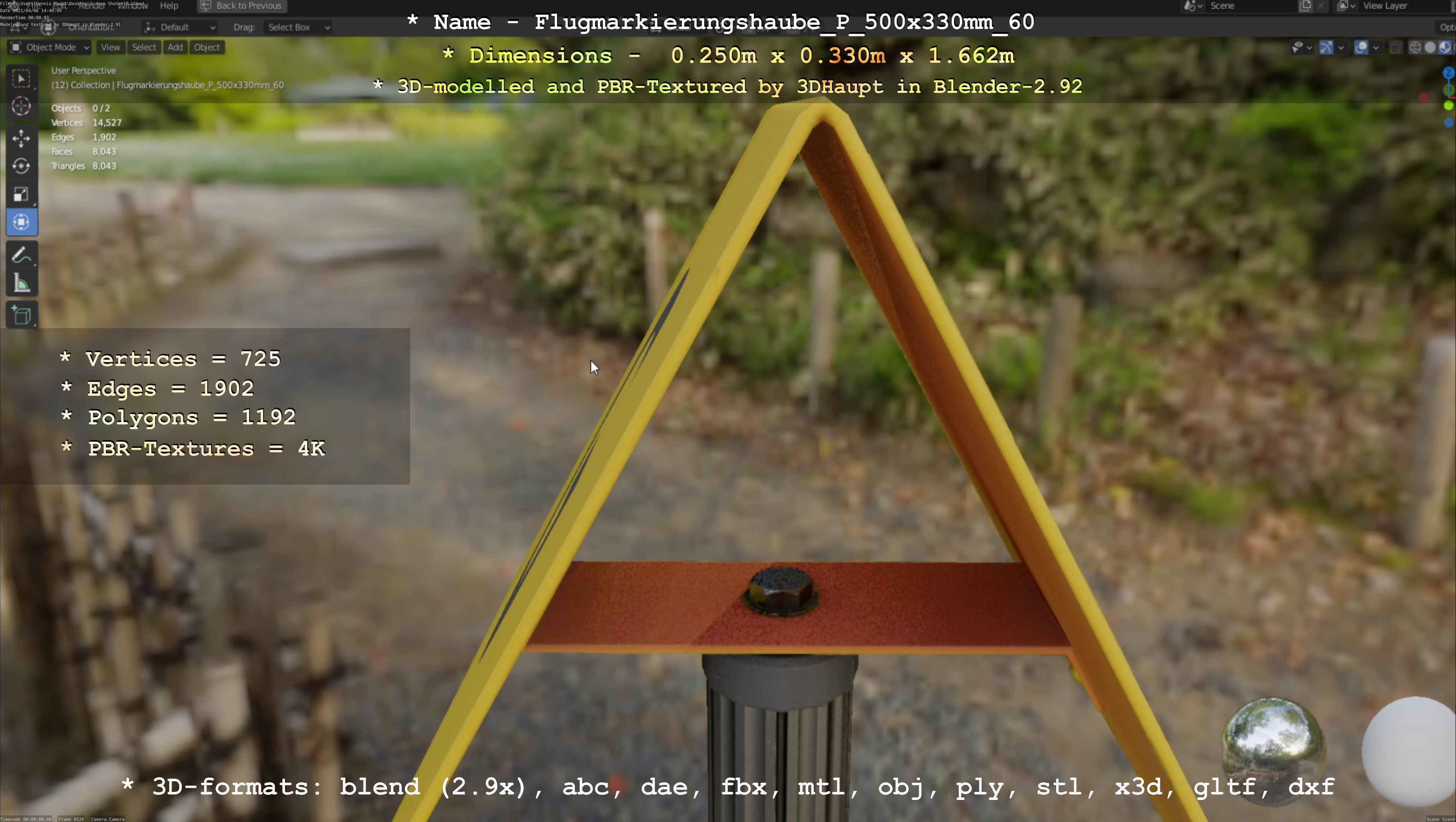Choose the Move tool
The image size is (1456, 822).
coord(21,138)
